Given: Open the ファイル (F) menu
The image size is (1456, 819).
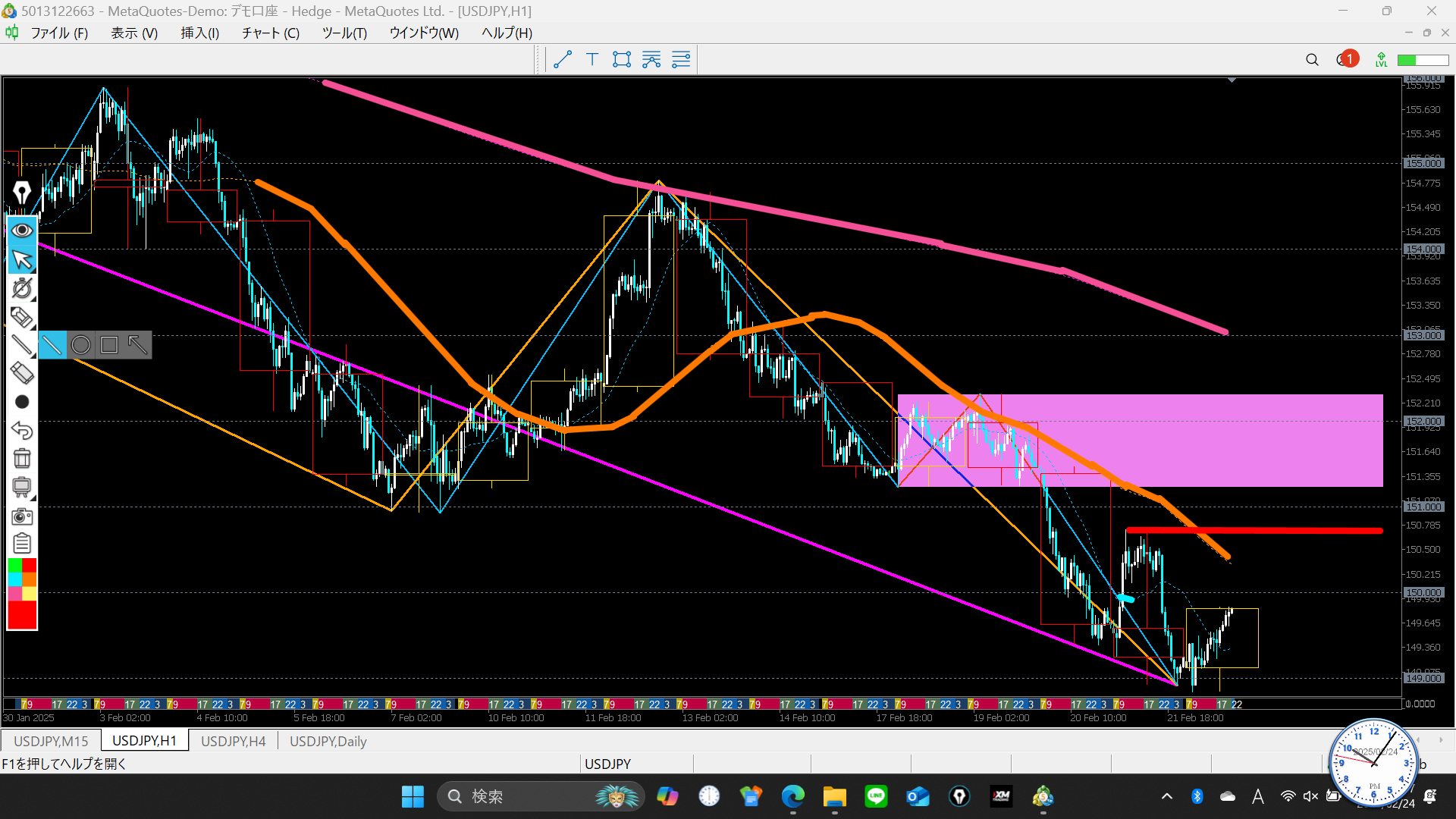Looking at the screenshot, I should pyautogui.click(x=59, y=33).
